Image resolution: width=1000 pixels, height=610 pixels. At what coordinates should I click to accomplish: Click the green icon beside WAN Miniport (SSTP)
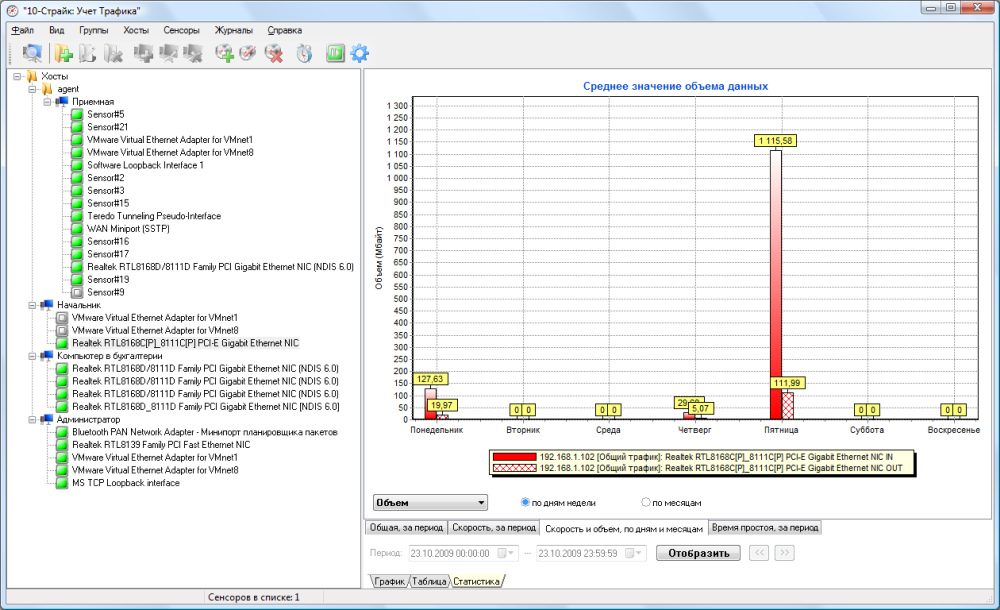pos(77,228)
